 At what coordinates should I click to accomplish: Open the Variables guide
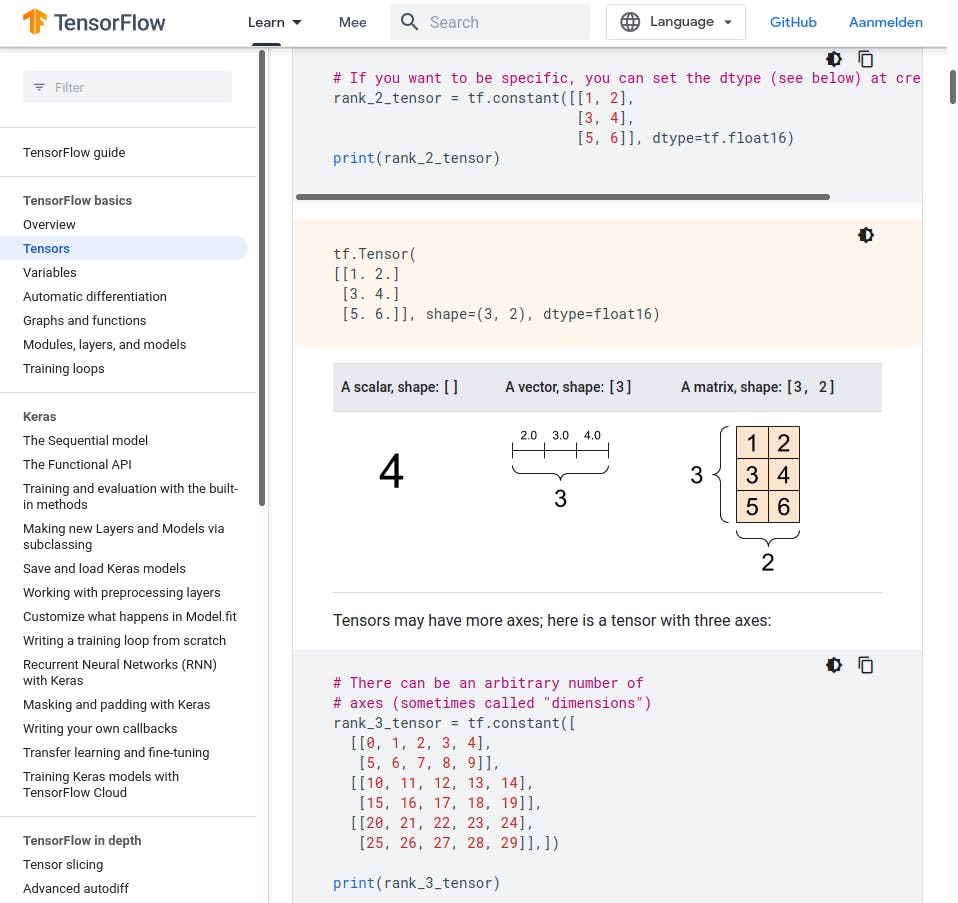[x=50, y=272]
